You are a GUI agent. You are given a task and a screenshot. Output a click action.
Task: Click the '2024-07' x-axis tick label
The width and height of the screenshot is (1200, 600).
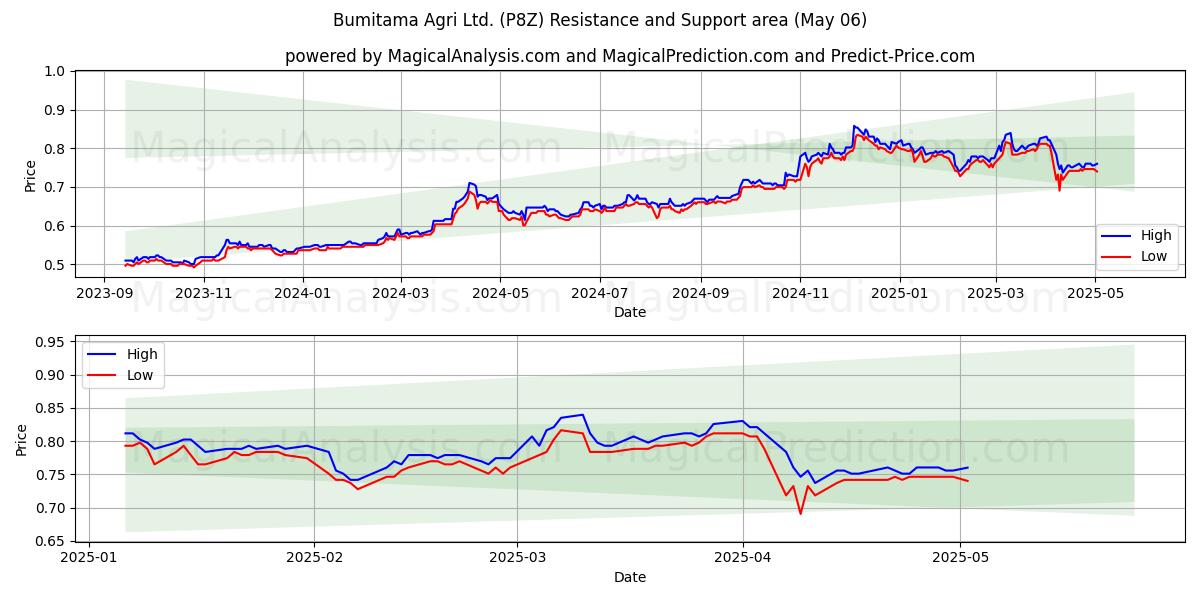tap(599, 294)
